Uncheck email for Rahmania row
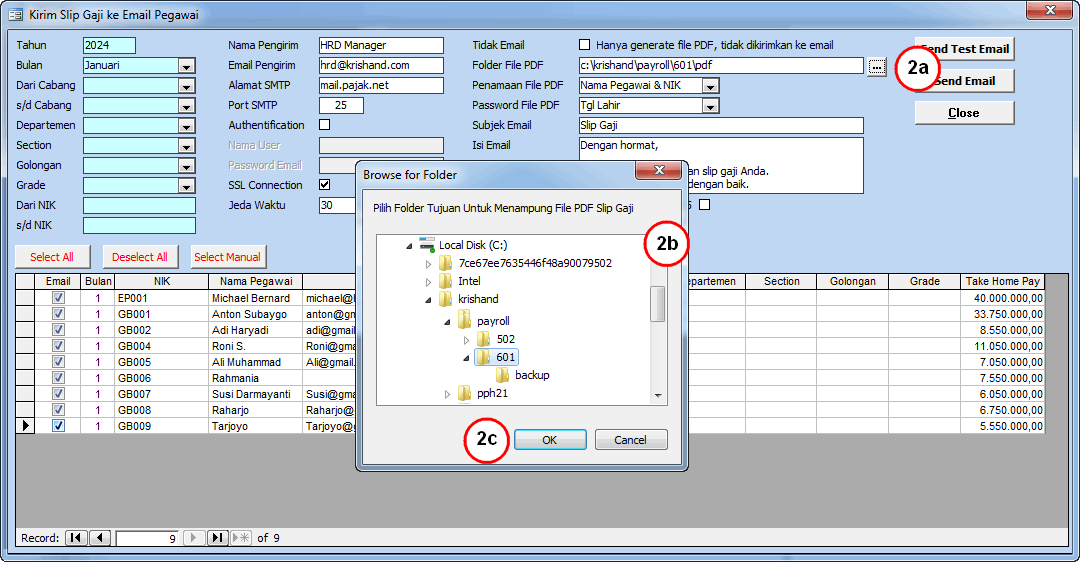The height and width of the screenshot is (562, 1080). pos(59,378)
